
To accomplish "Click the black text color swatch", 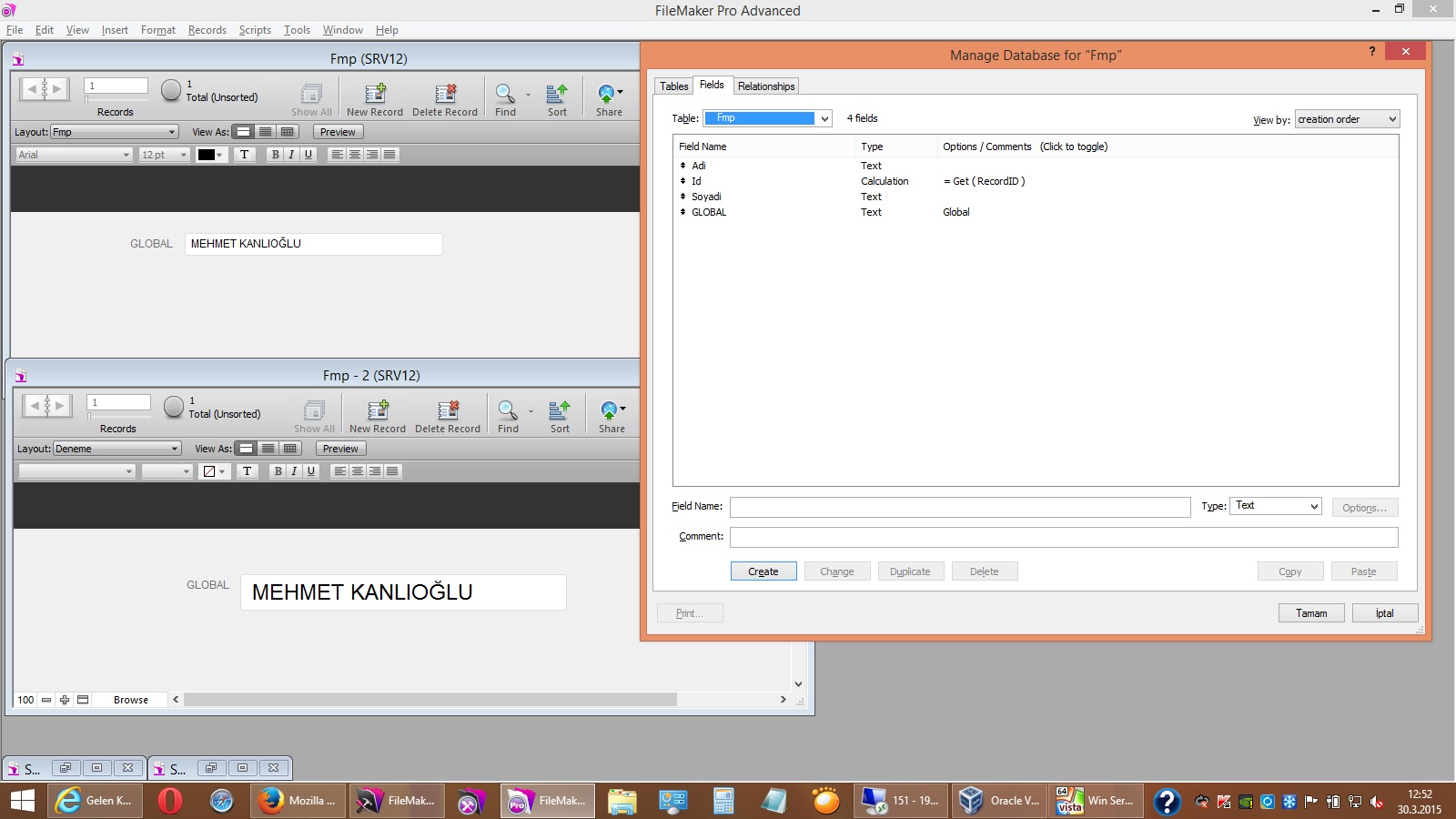I will [x=207, y=155].
